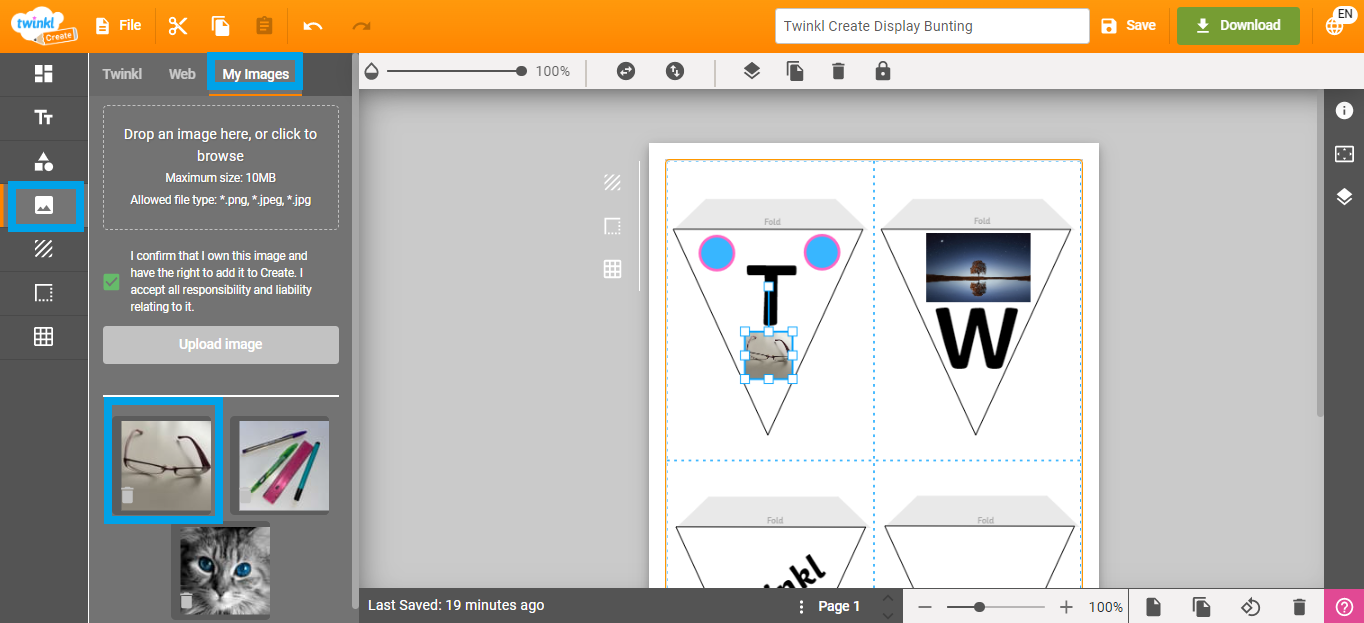
Task: Select the Text tool in the sidebar
Action: coord(44,118)
